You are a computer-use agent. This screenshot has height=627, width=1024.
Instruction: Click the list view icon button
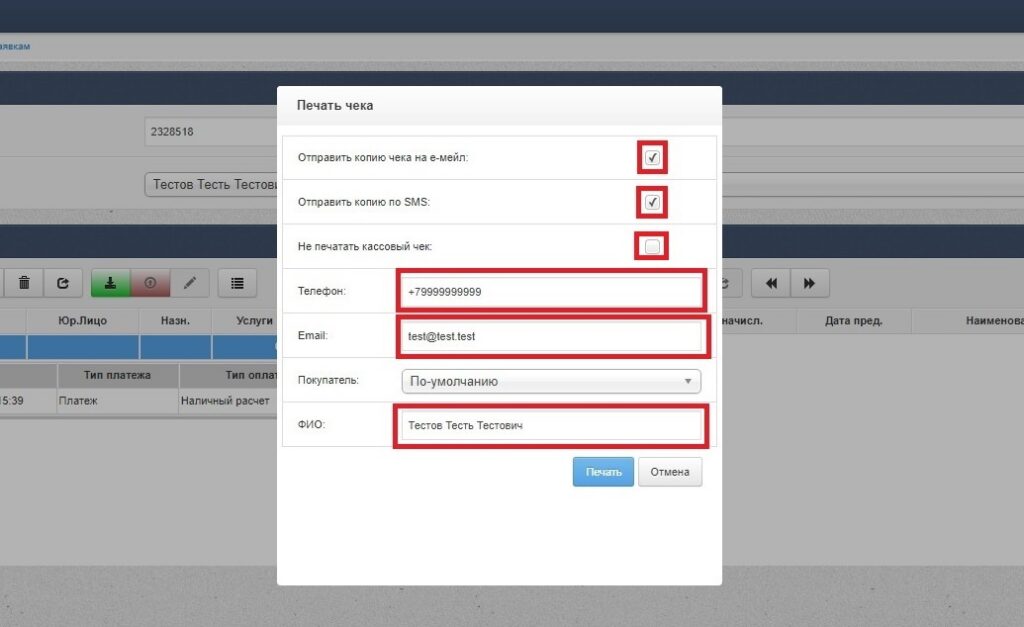click(x=237, y=283)
